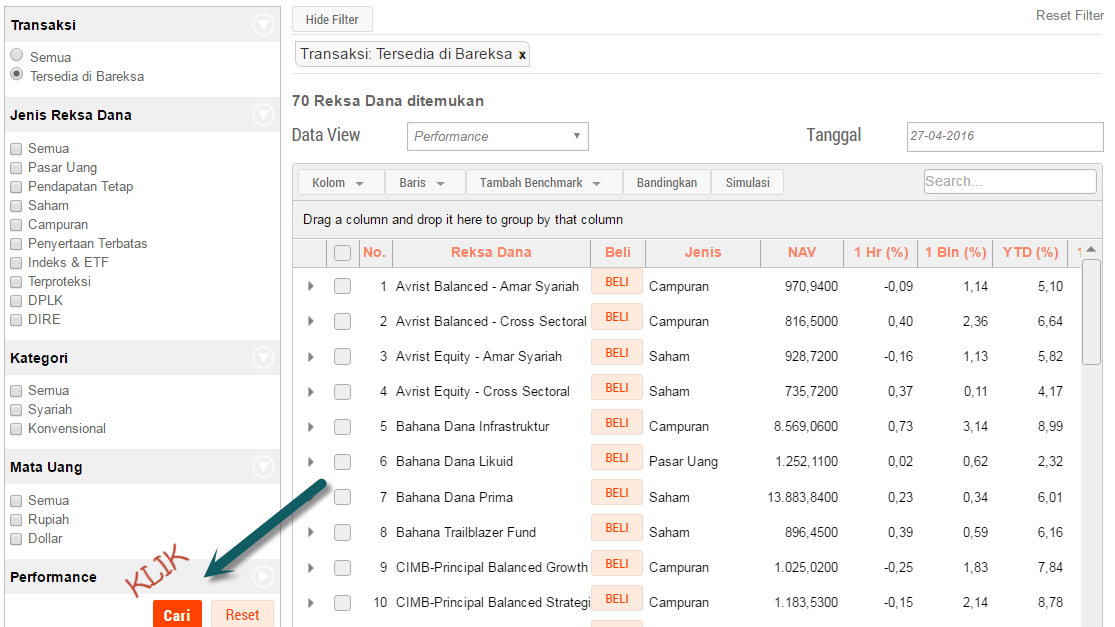Expand row details for Avrist Equity - Amar Syariah
Viewport: 1115px width, 627px height.
(311, 356)
